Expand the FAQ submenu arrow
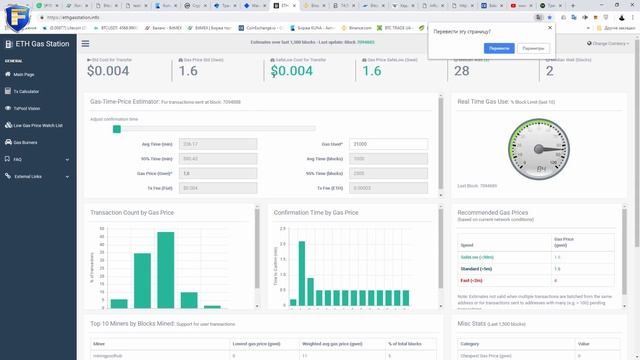This screenshot has width=640, height=360. 67,160
